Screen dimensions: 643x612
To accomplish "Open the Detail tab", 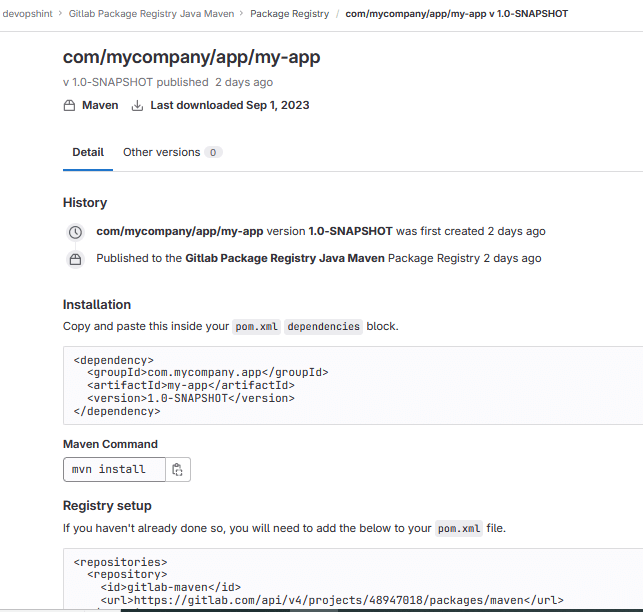I will coord(88,152).
